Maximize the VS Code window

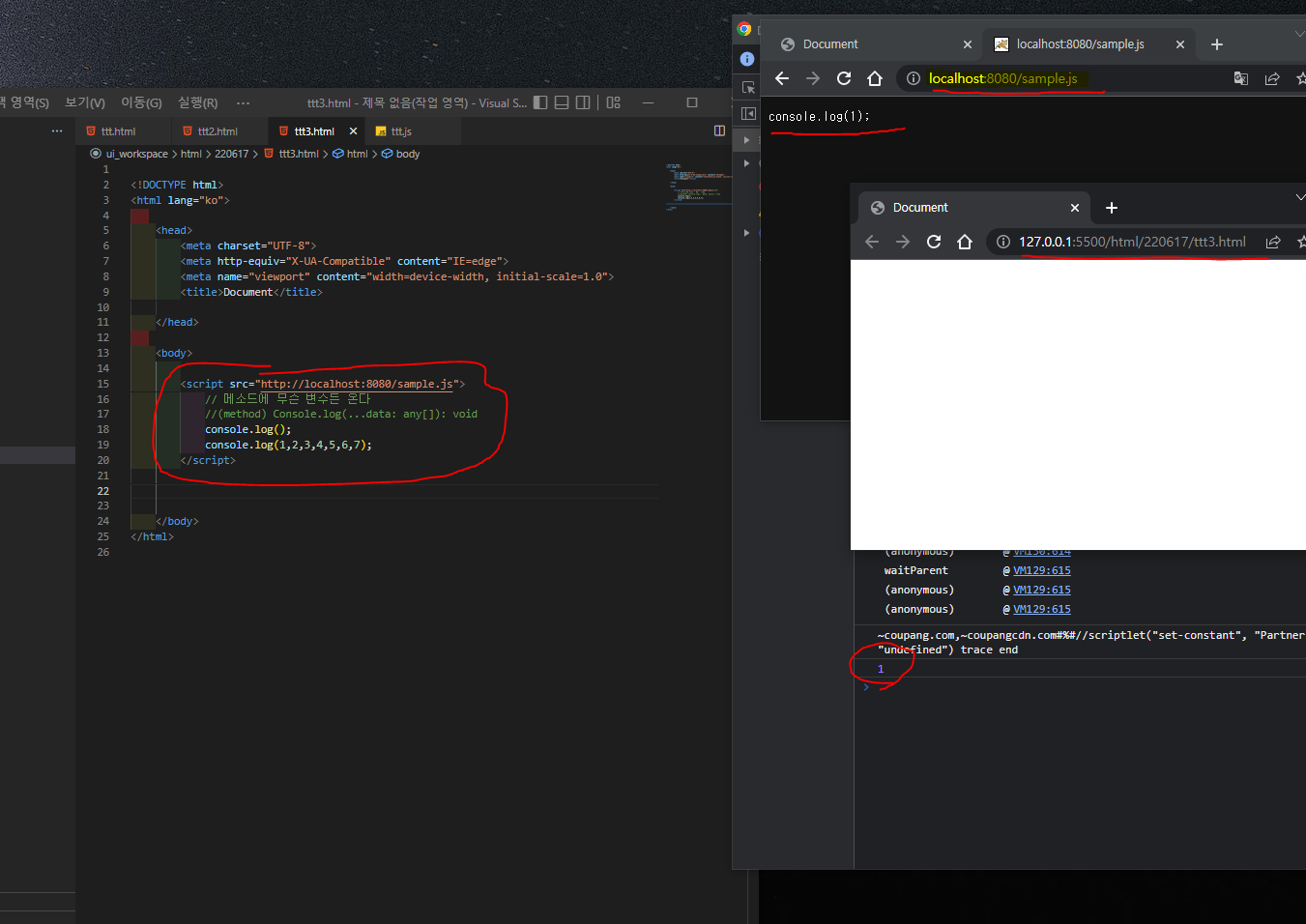click(692, 102)
